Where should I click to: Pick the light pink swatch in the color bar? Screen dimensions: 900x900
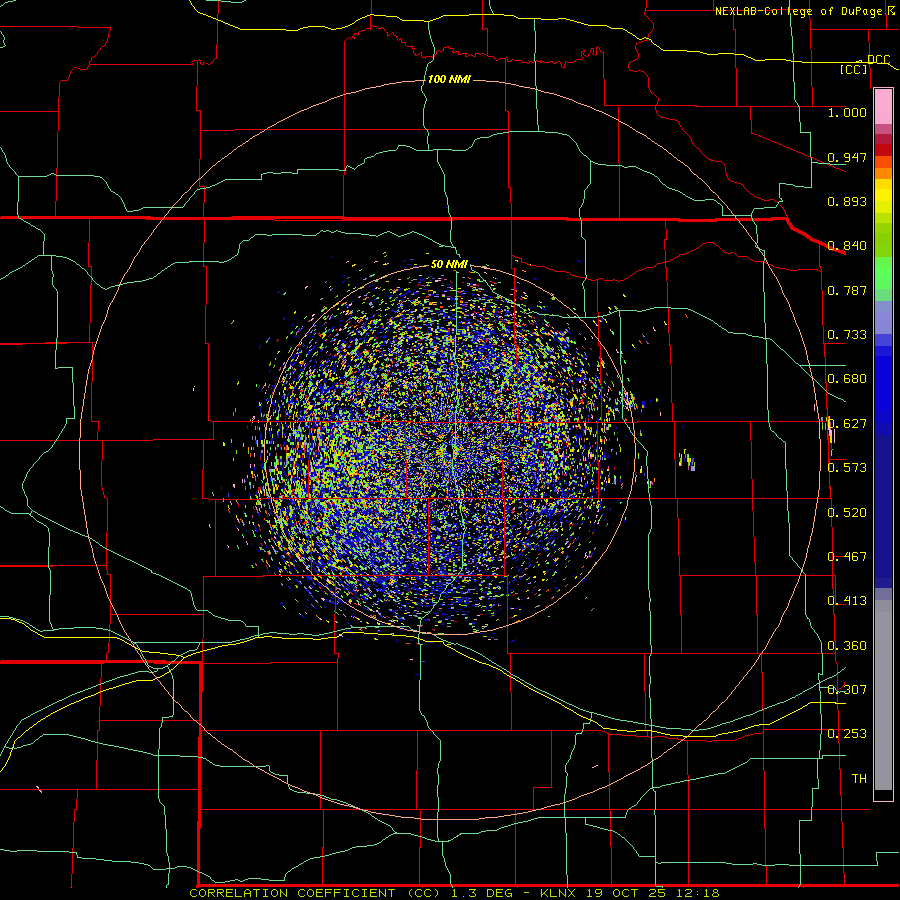point(883,106)
